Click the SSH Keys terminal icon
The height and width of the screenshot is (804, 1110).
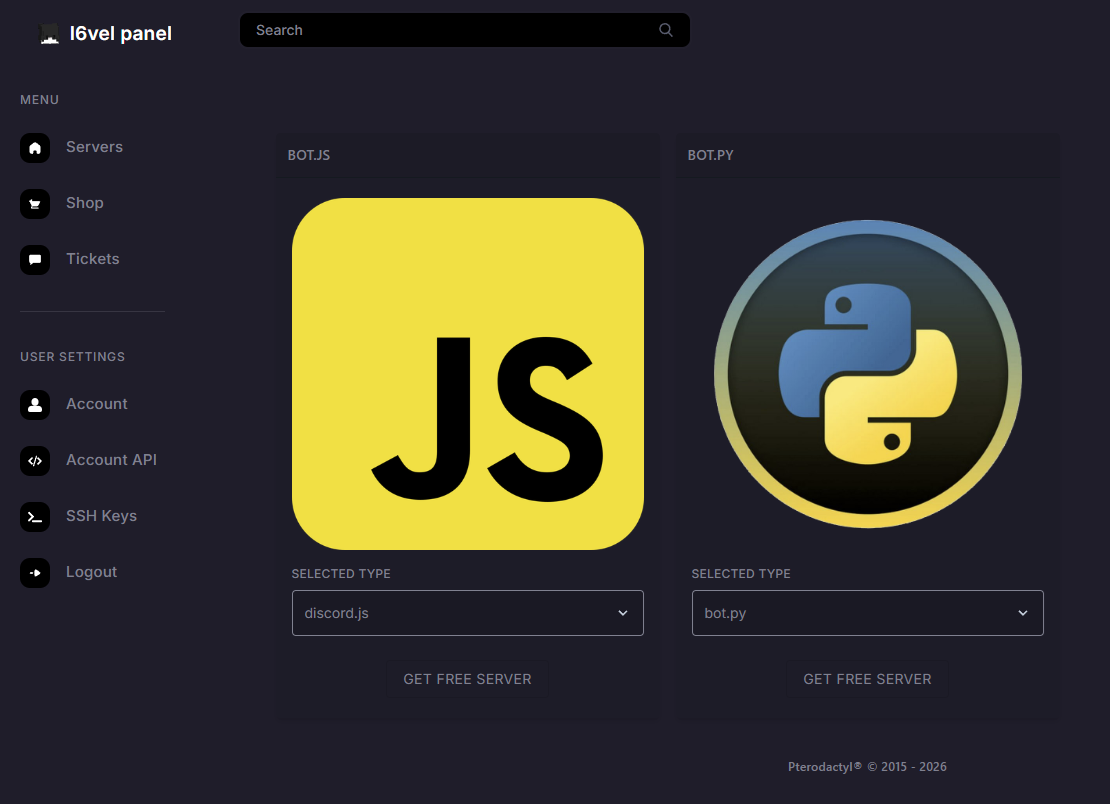[35, 517]
